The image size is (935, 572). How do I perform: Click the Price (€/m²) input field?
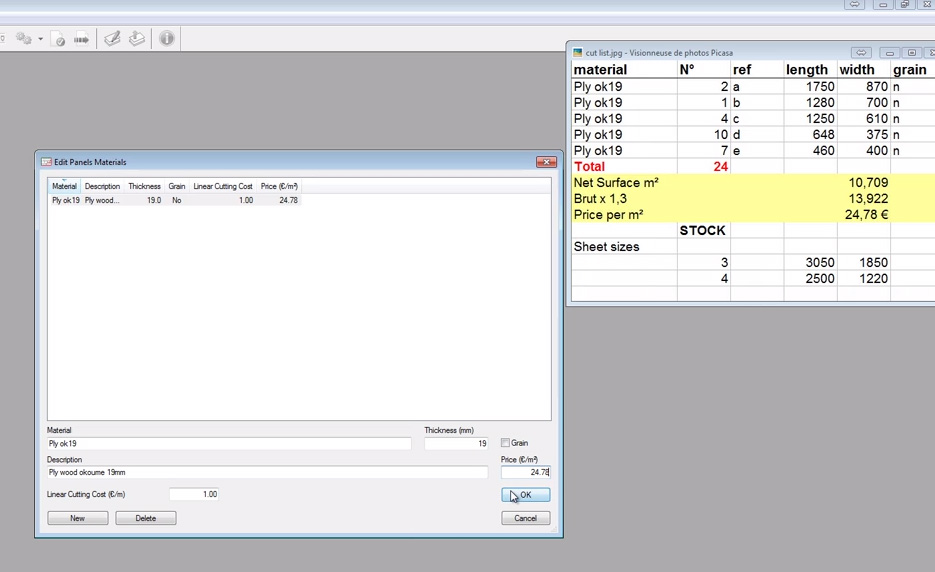(525, 472)
